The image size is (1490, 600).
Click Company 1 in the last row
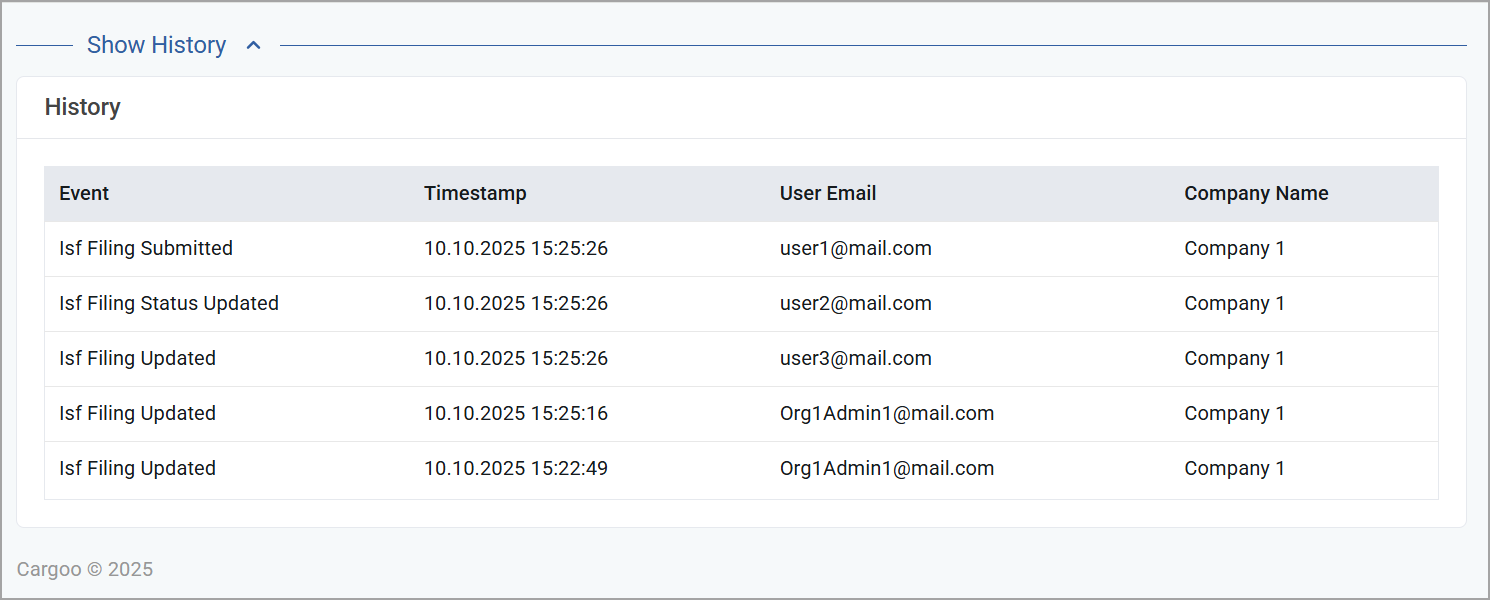(1234, 468)
